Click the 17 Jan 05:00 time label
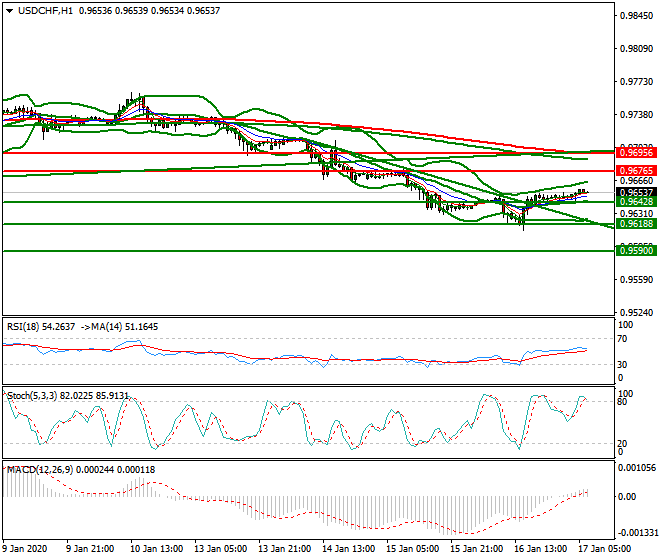 [x=604, y=549]
